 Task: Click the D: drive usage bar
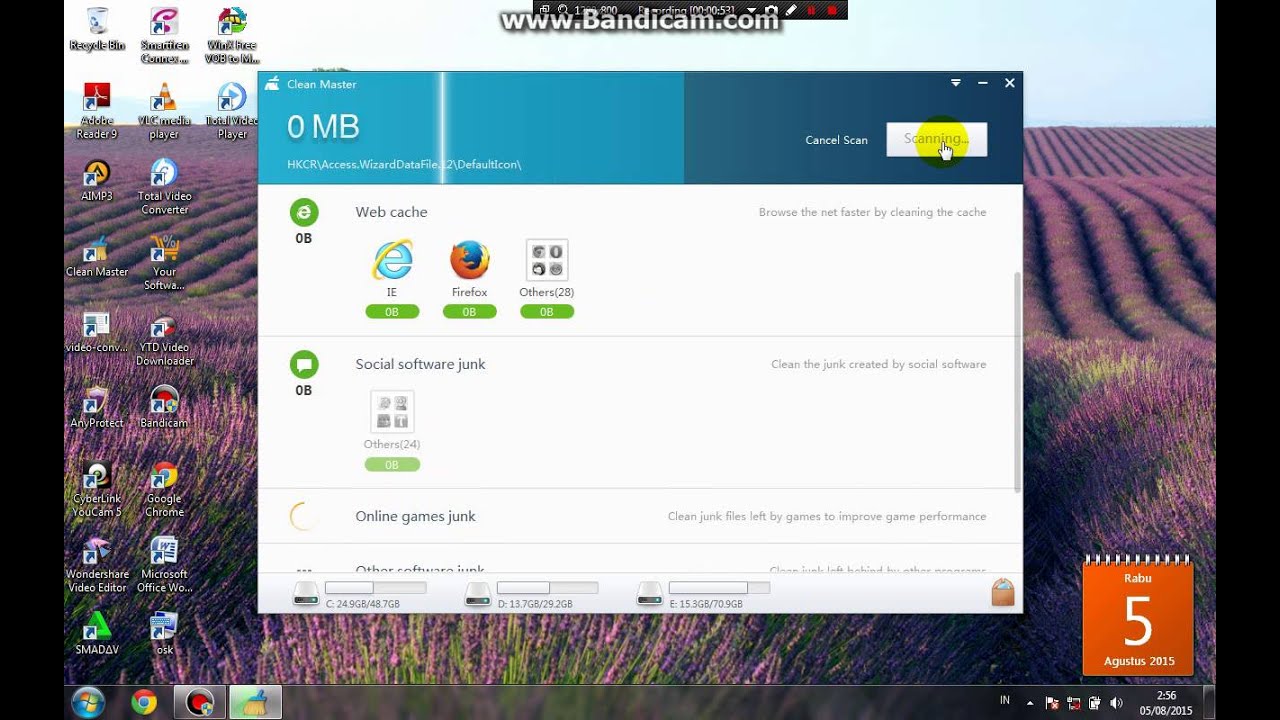(x=547, y=588)
